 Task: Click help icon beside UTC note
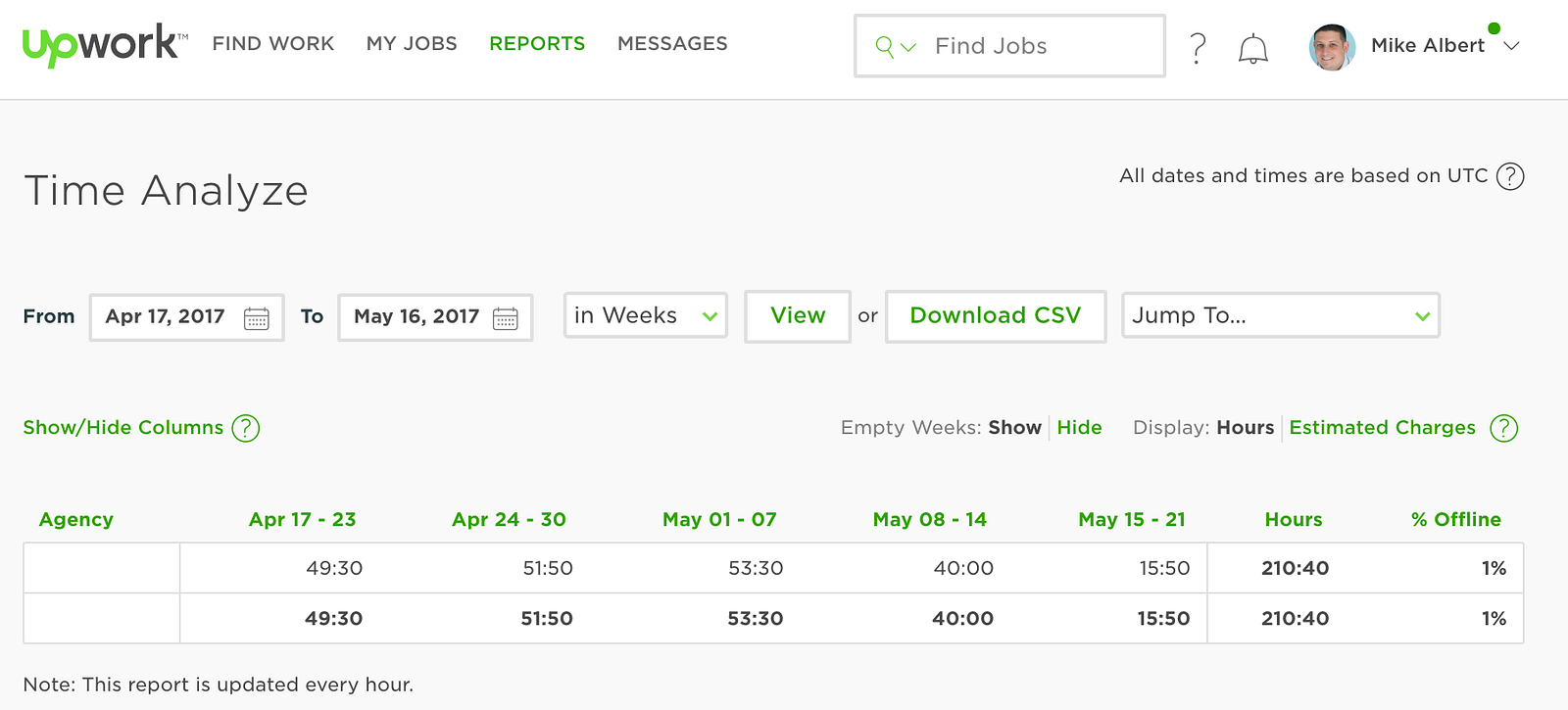[x=1510, y=176]
